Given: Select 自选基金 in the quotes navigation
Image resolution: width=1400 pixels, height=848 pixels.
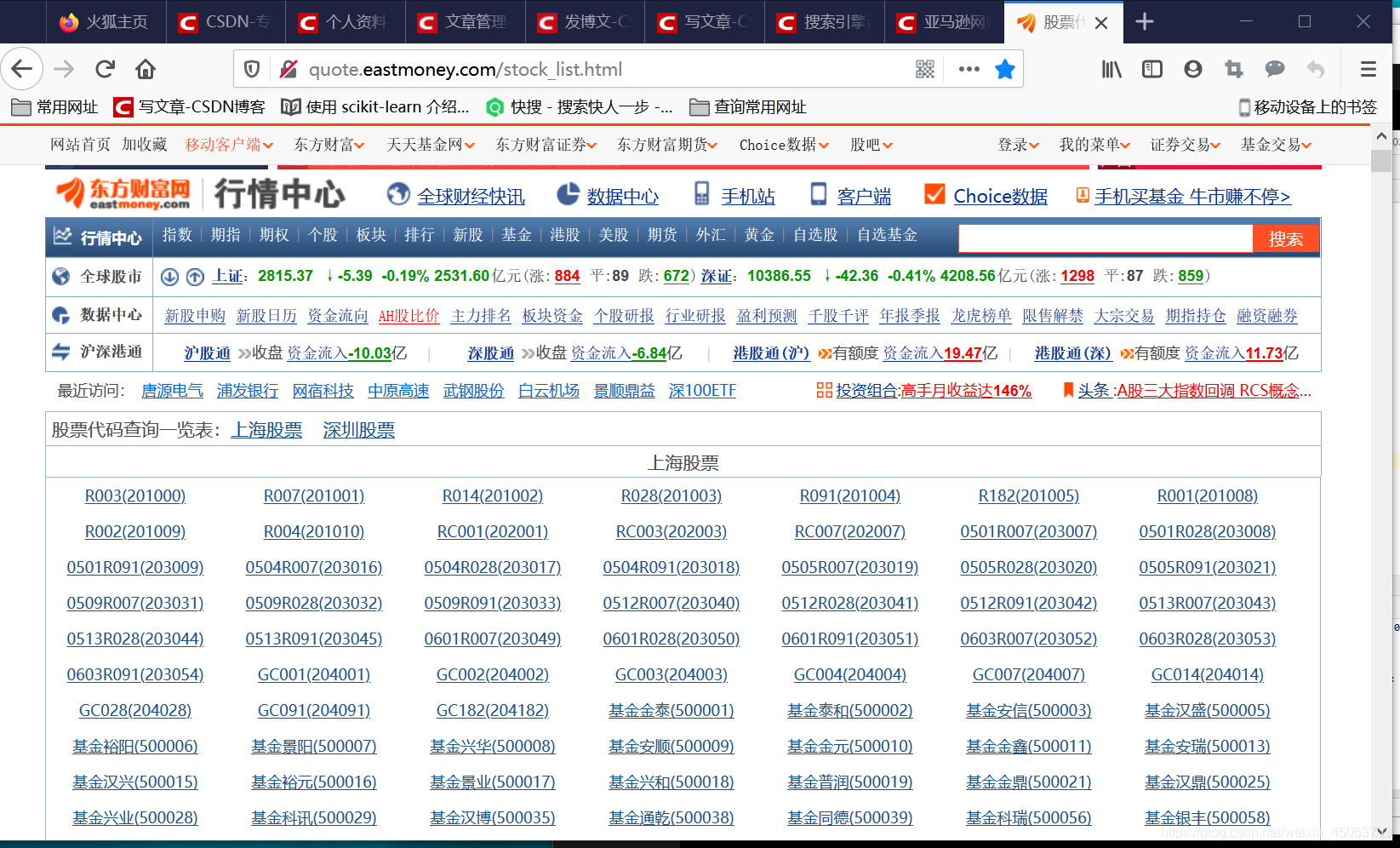Looking at the screenshot, I should click(x=887, y=235).
